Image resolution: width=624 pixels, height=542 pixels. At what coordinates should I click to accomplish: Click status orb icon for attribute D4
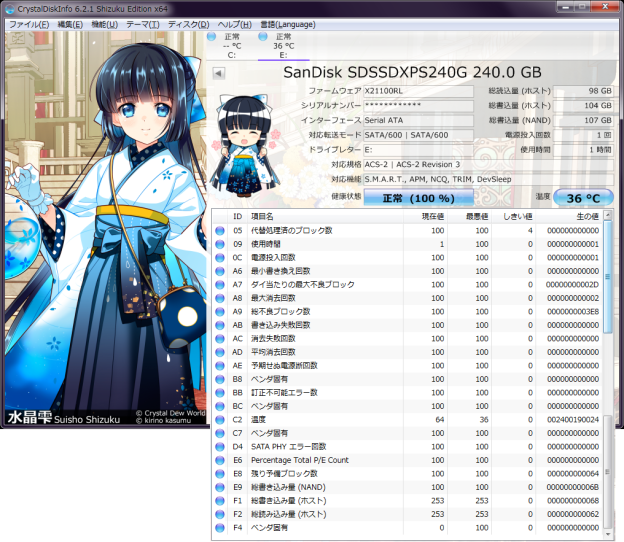(220, 447)
